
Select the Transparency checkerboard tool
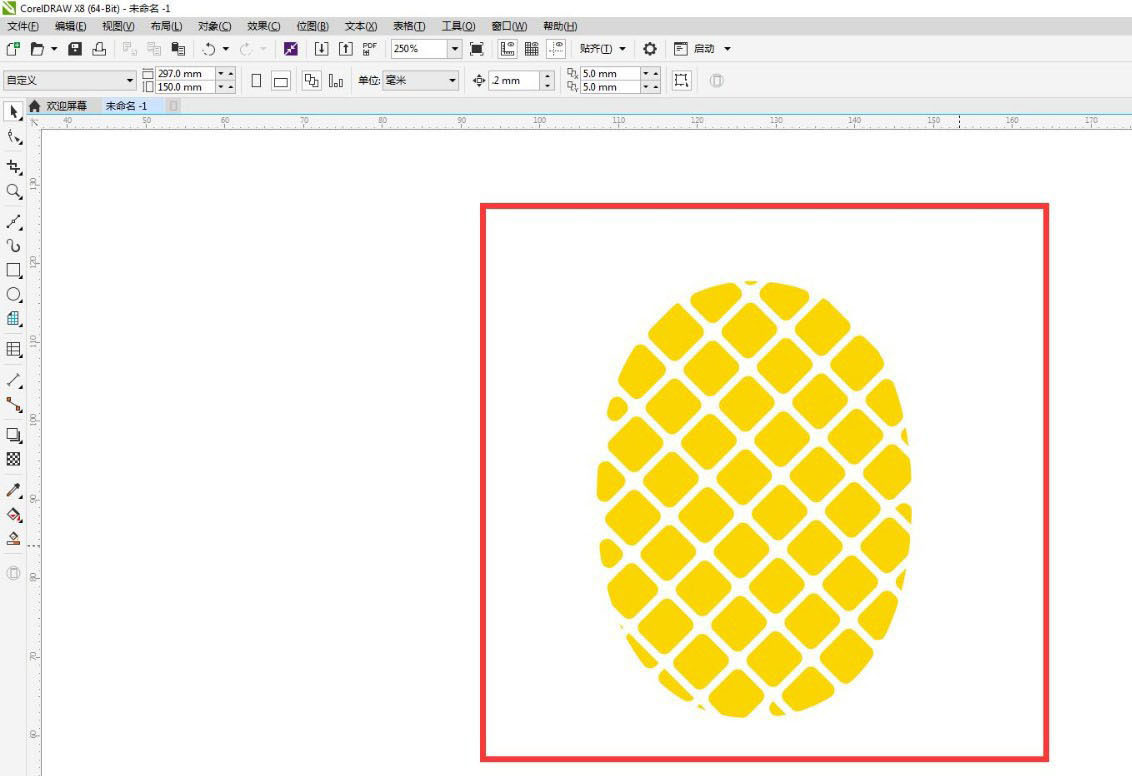click(14, 459)
